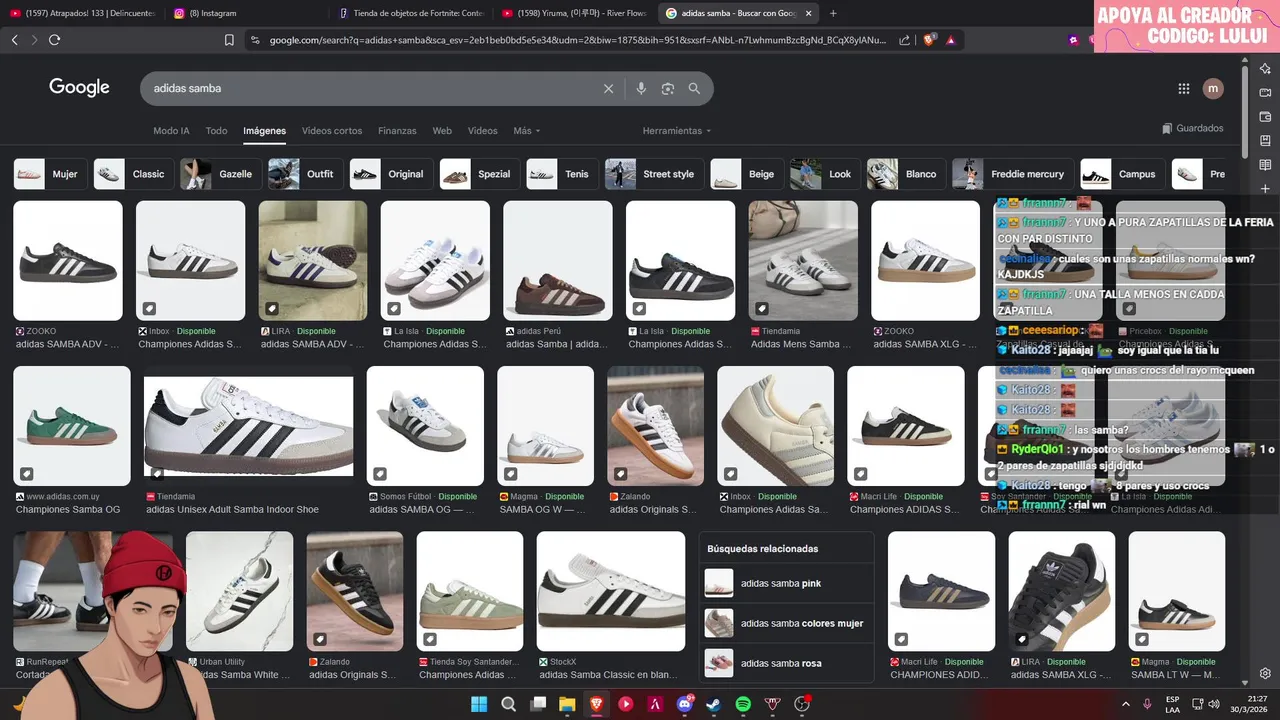The image size is (1280, 720).
Task: Filter images by 'Outfit' chip
Action: pos(304,174)
